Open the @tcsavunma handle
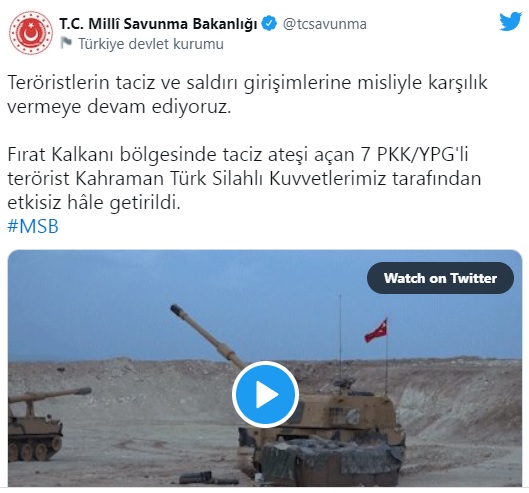This screenshot has width=529, height=493. click(325, 24)
